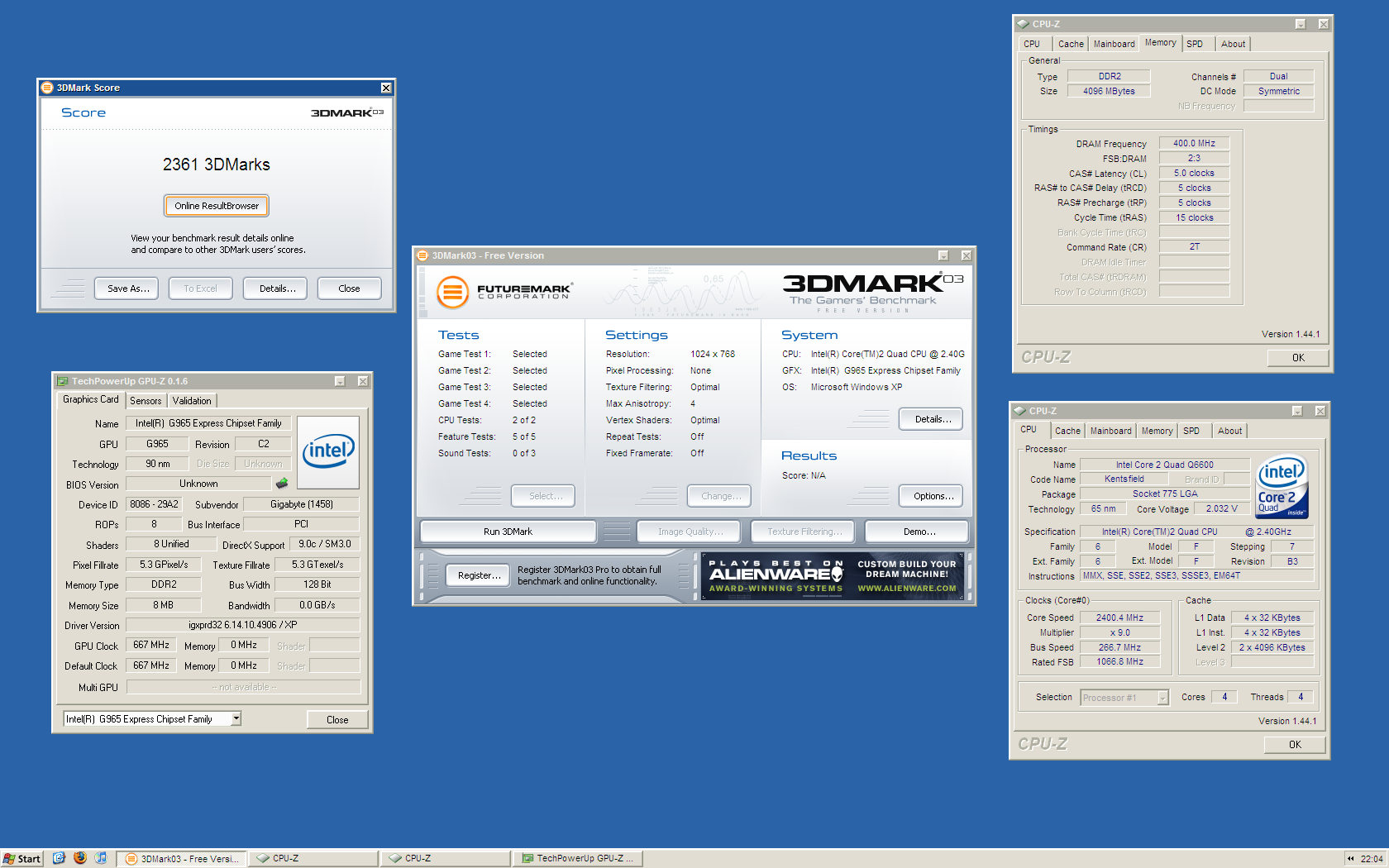
Task: Open the Processor #1 selection dropdown in CPU-Z
Action: pos(1162,698)
